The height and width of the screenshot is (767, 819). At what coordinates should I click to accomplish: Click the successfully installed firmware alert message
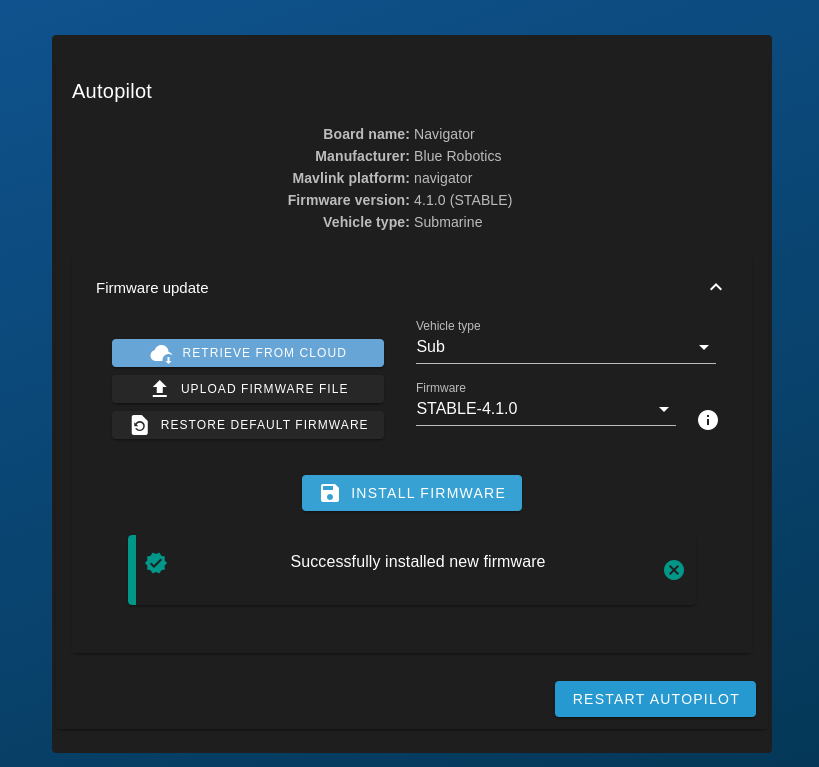[x=418, y=562]
